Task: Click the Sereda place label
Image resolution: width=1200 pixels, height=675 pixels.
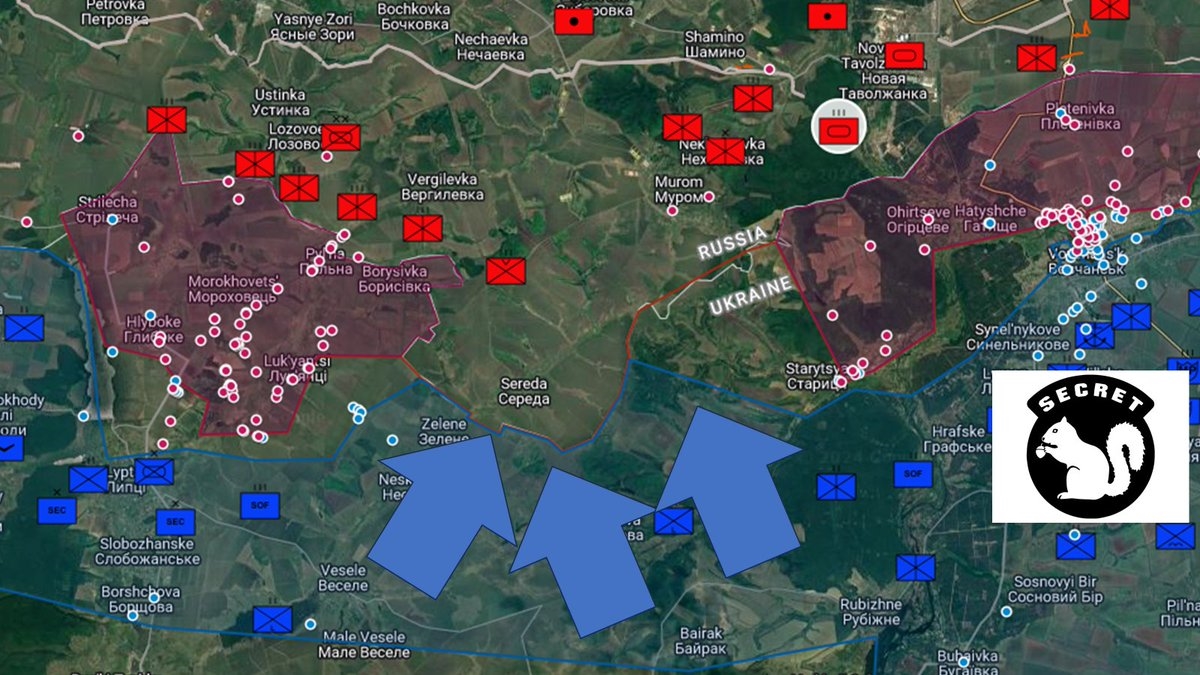Action: click(x=524, y=391)
